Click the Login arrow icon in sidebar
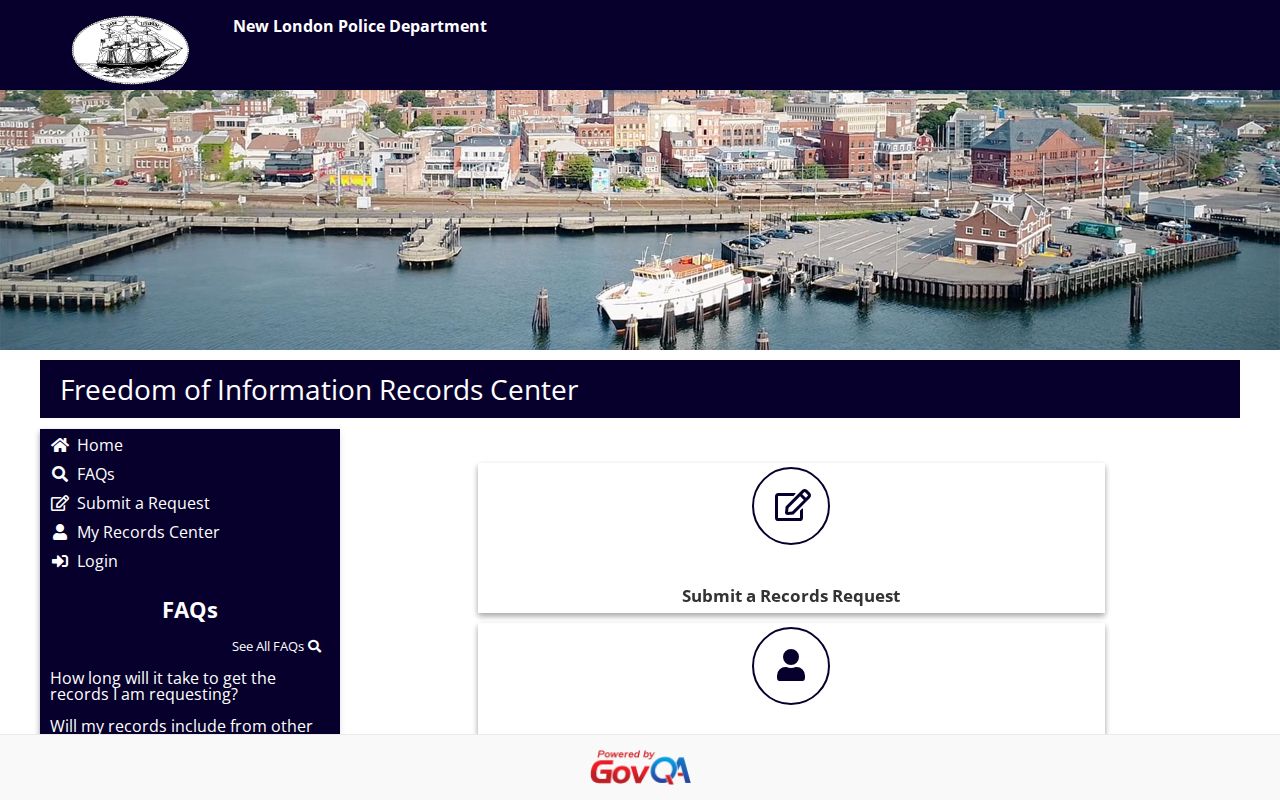Screen dimensions: 1280x800 point(60,561)
